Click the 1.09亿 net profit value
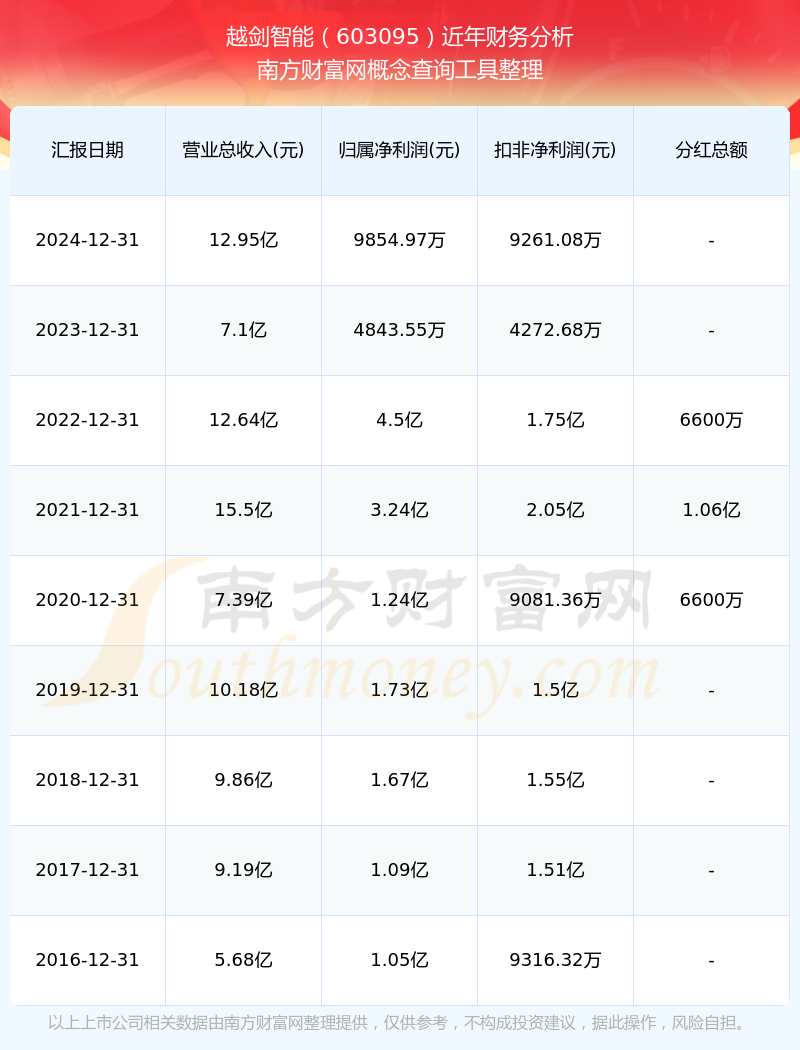 pos(400,870)
